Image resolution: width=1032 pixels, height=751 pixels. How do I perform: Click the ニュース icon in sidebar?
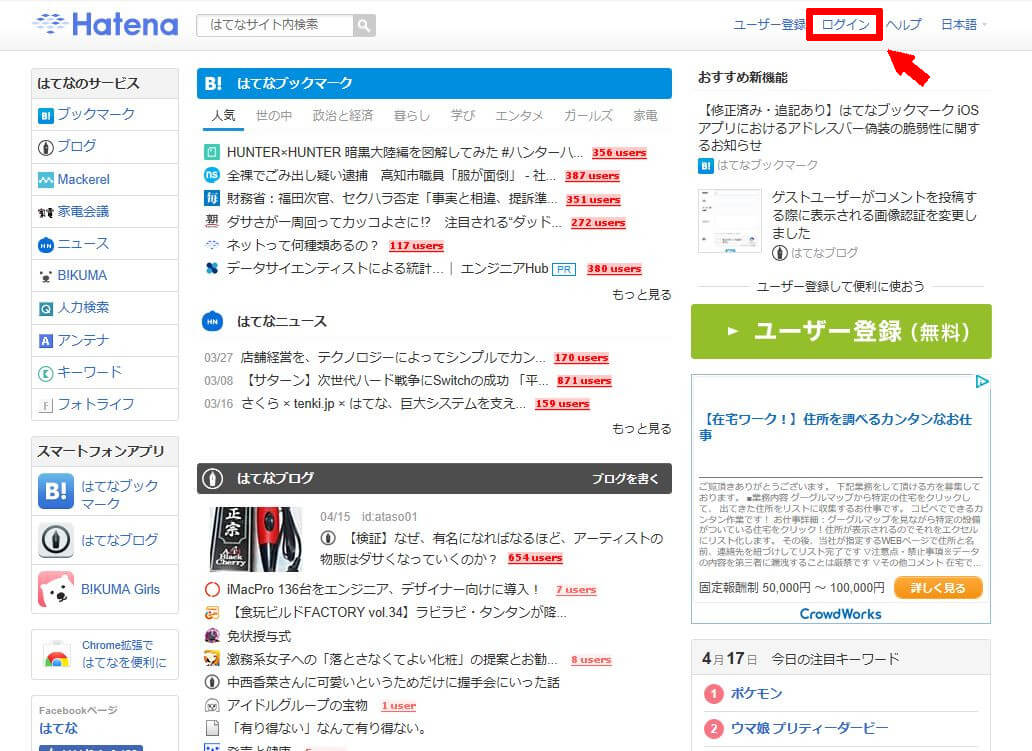45,245
